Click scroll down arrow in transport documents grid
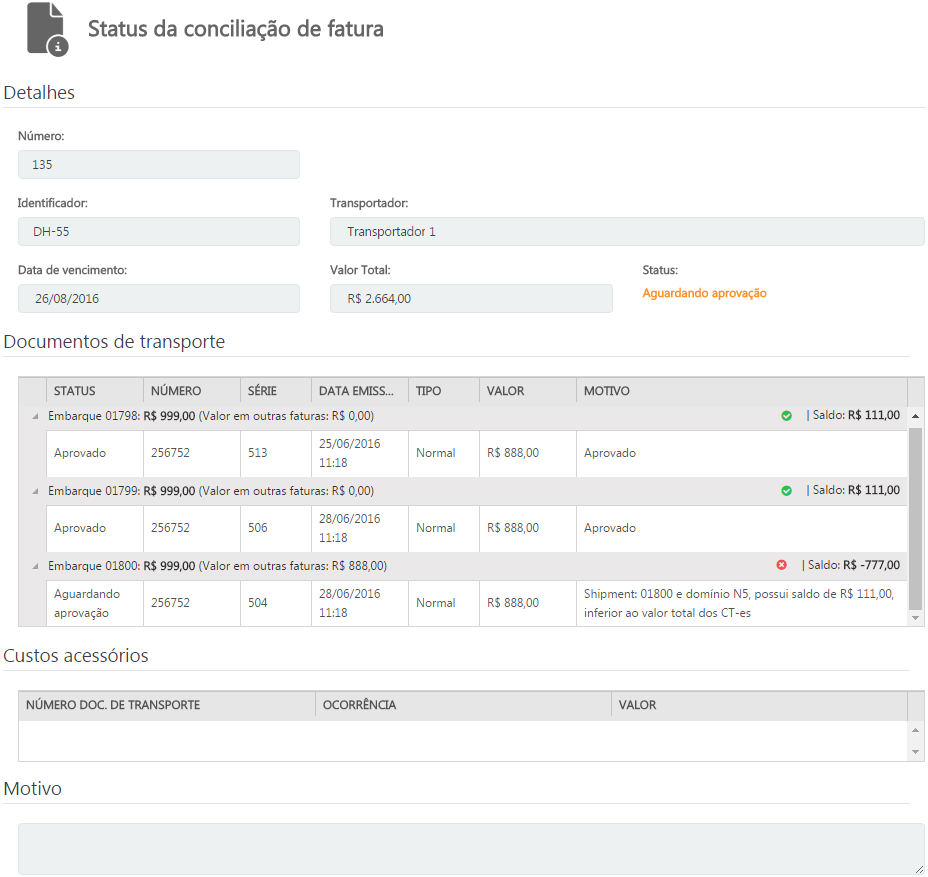Screen dimensions: 928x877 point(916,618)
